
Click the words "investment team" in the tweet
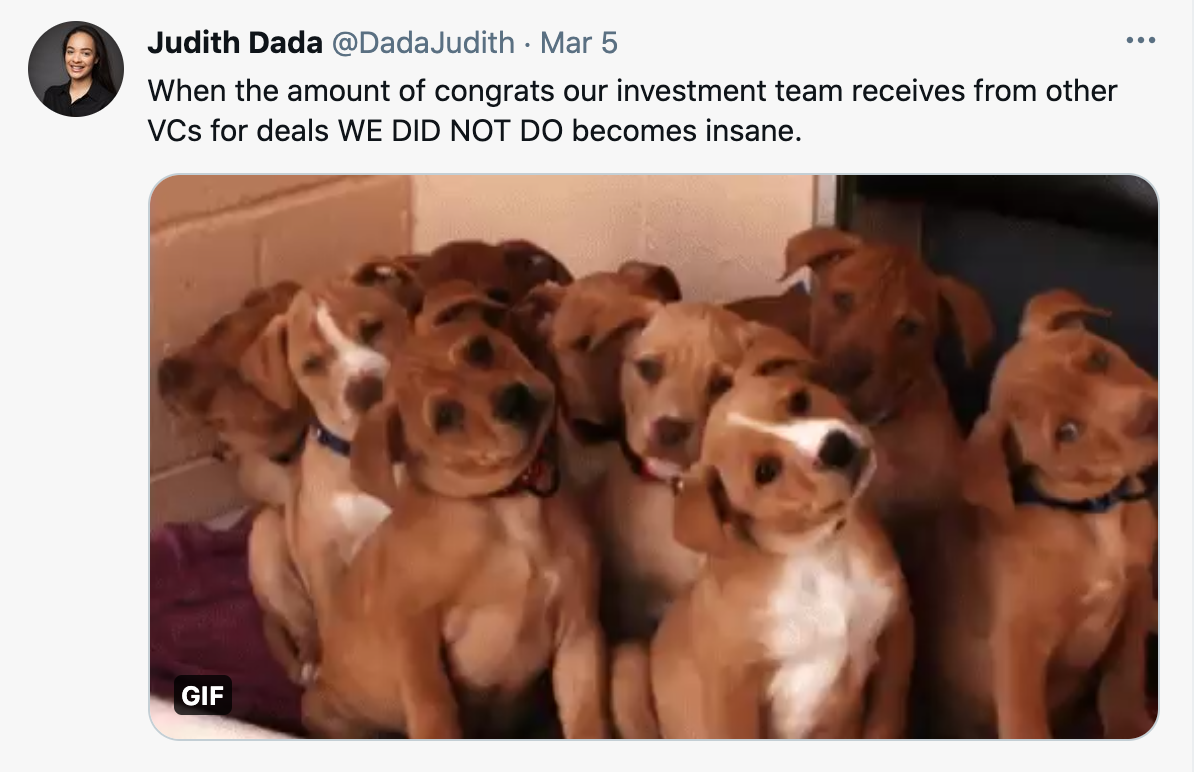click(x=729, y=91)
